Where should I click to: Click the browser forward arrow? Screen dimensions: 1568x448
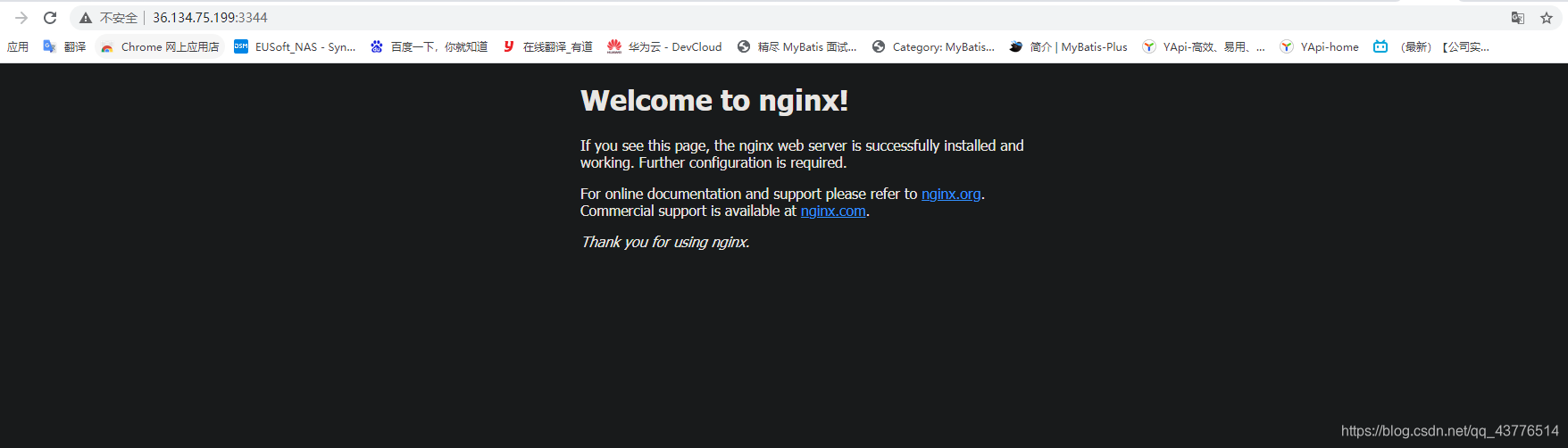click(21, 18)
